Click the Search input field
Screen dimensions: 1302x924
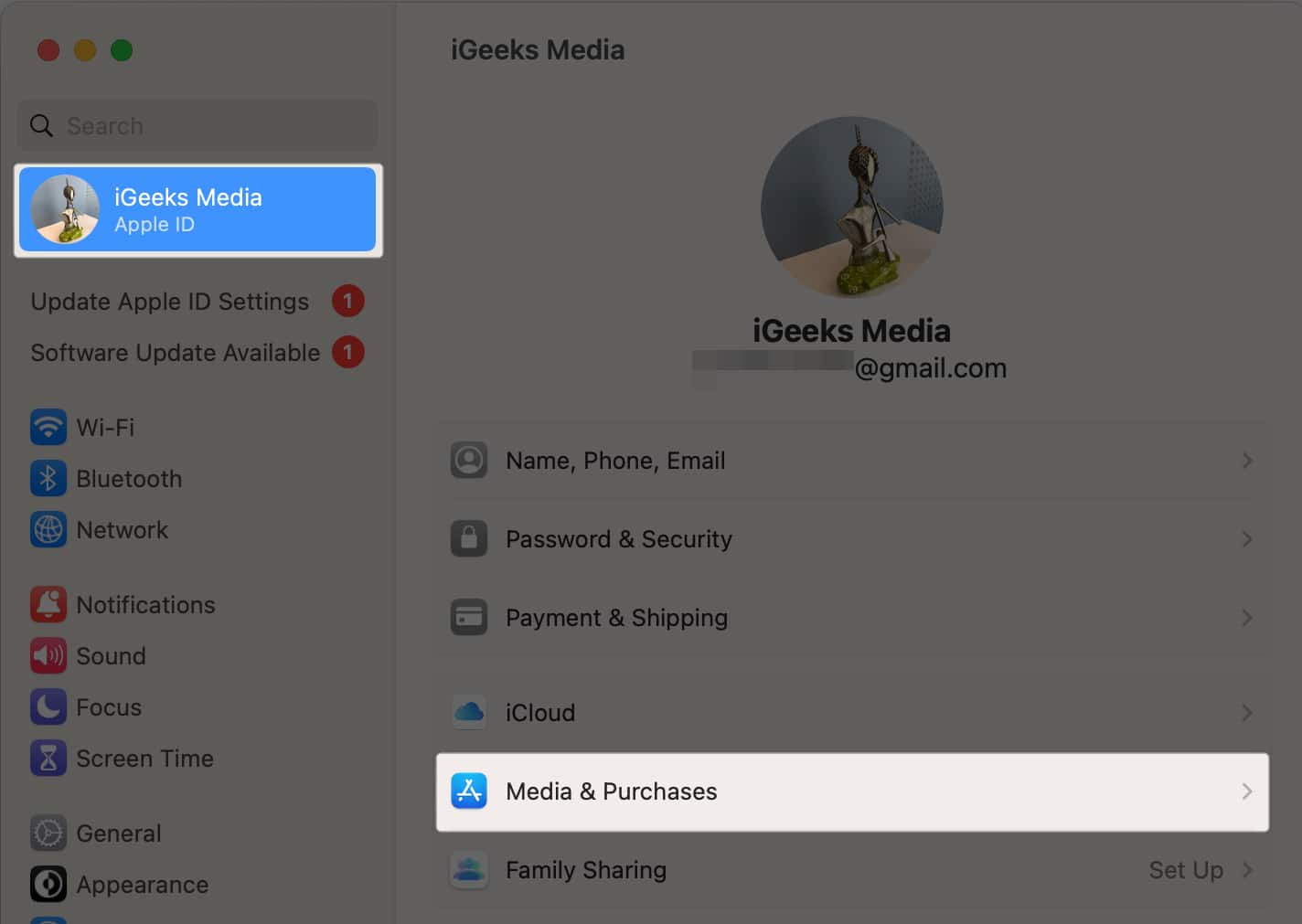(197, 125)
